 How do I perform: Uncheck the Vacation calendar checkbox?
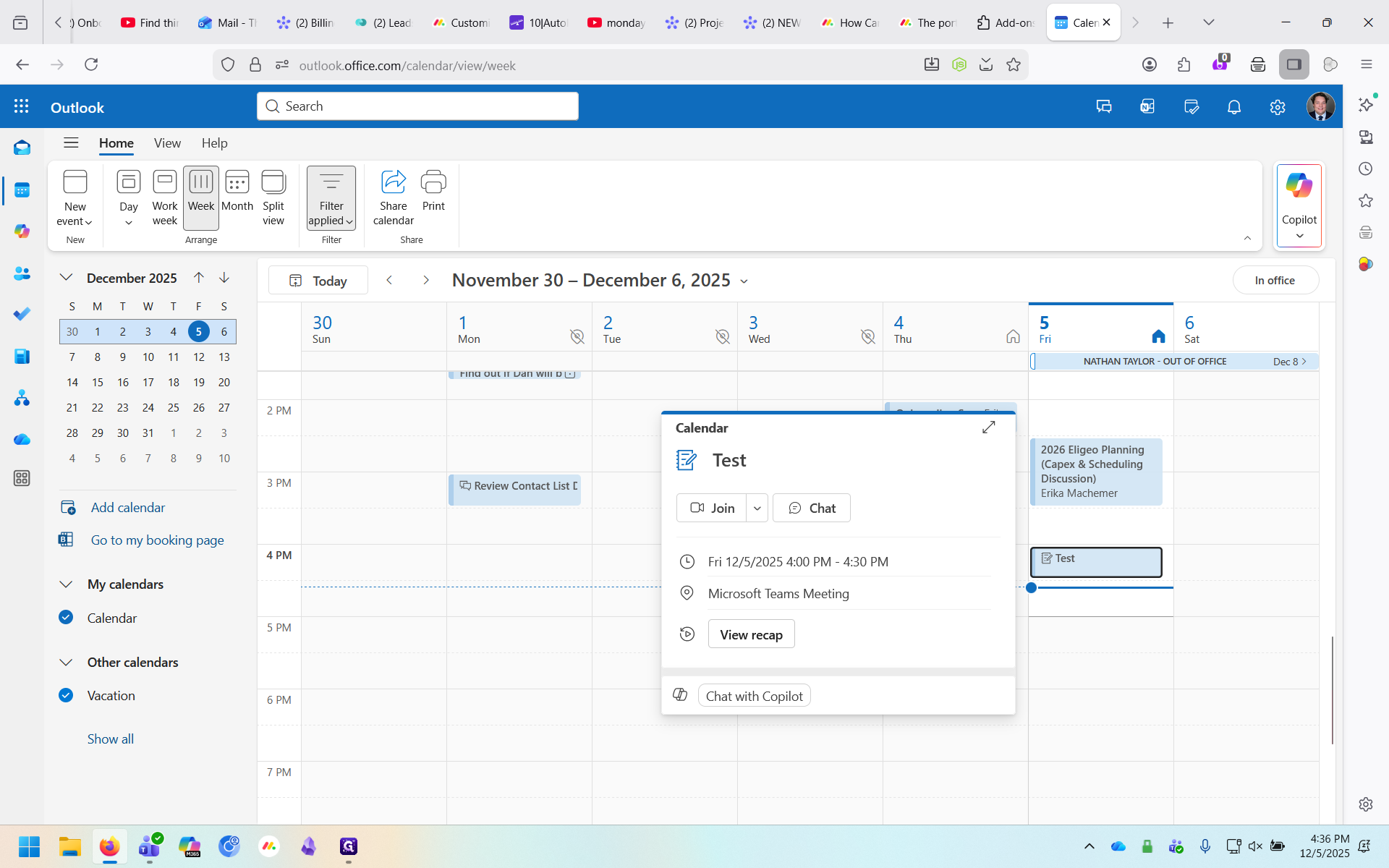pyautogui.click(x=66, y=695)
